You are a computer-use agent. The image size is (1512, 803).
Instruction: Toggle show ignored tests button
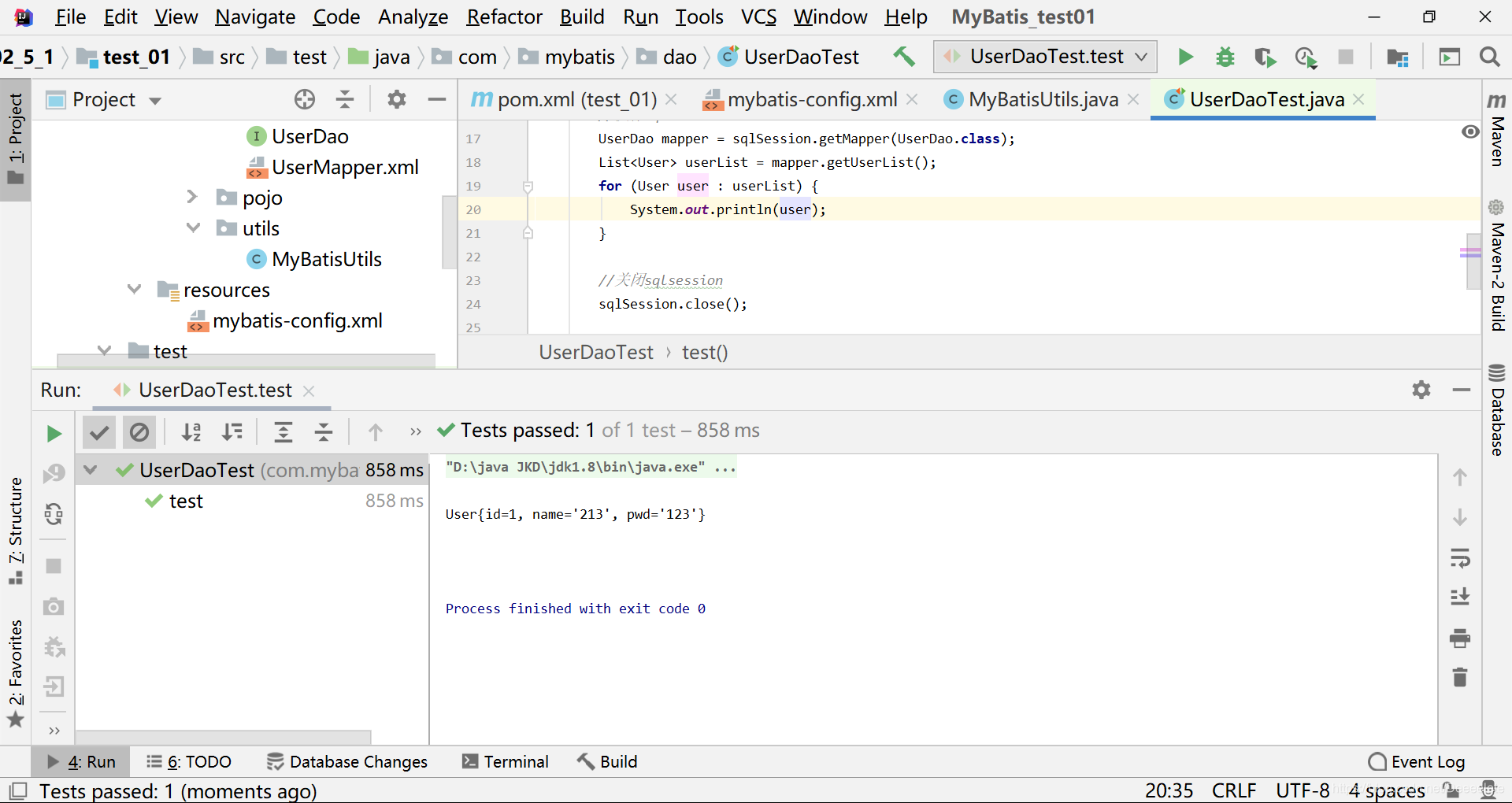coord(139,432)
